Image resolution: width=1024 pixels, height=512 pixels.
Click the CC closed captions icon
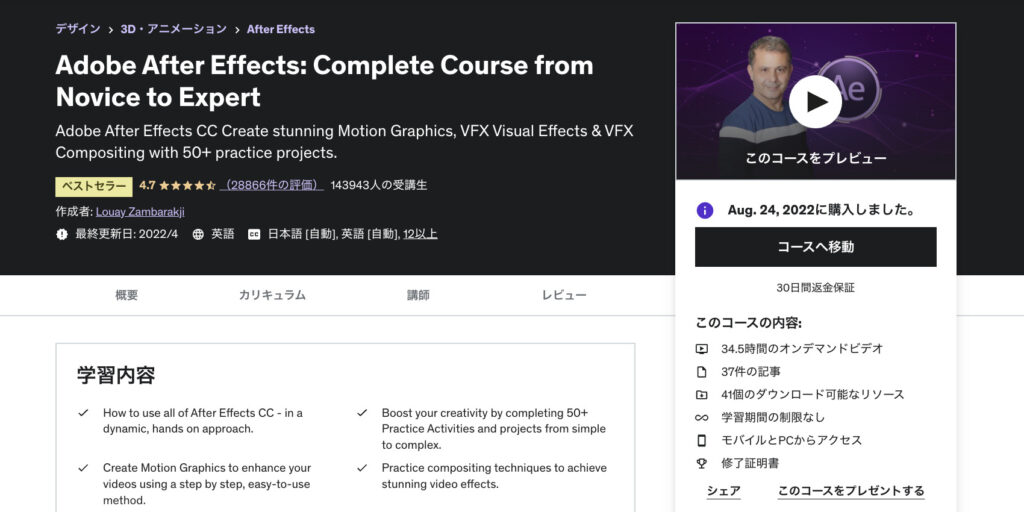click(254, 234)
